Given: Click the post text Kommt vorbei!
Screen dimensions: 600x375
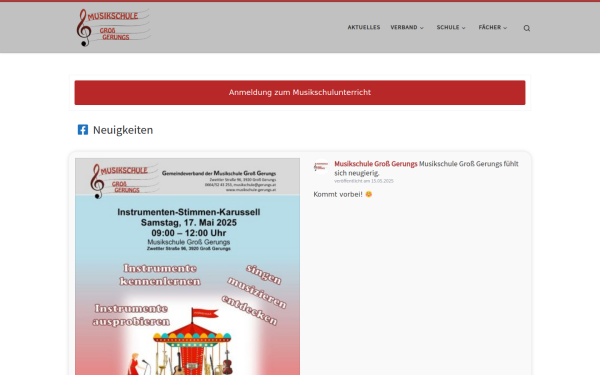Looking at the screenshot, I should pyautogui.click(x=338, y=194).
